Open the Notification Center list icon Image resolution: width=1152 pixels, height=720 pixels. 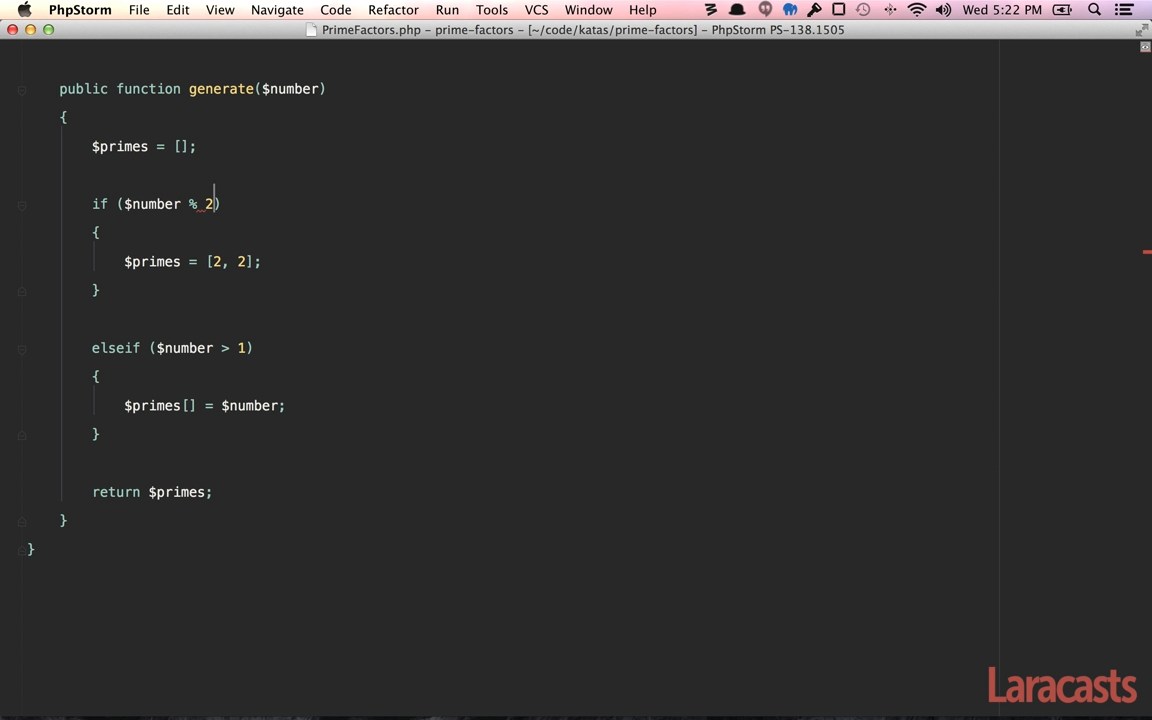point(1125,10)
